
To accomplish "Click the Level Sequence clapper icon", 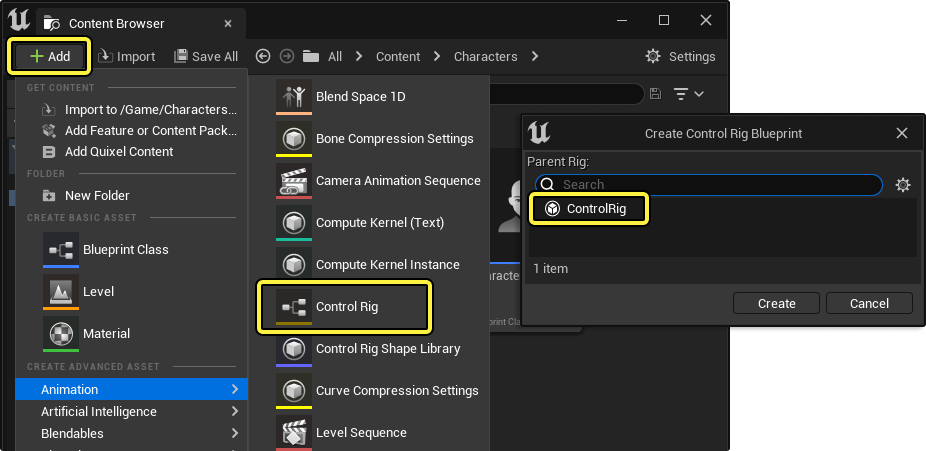I will (294, 433).
